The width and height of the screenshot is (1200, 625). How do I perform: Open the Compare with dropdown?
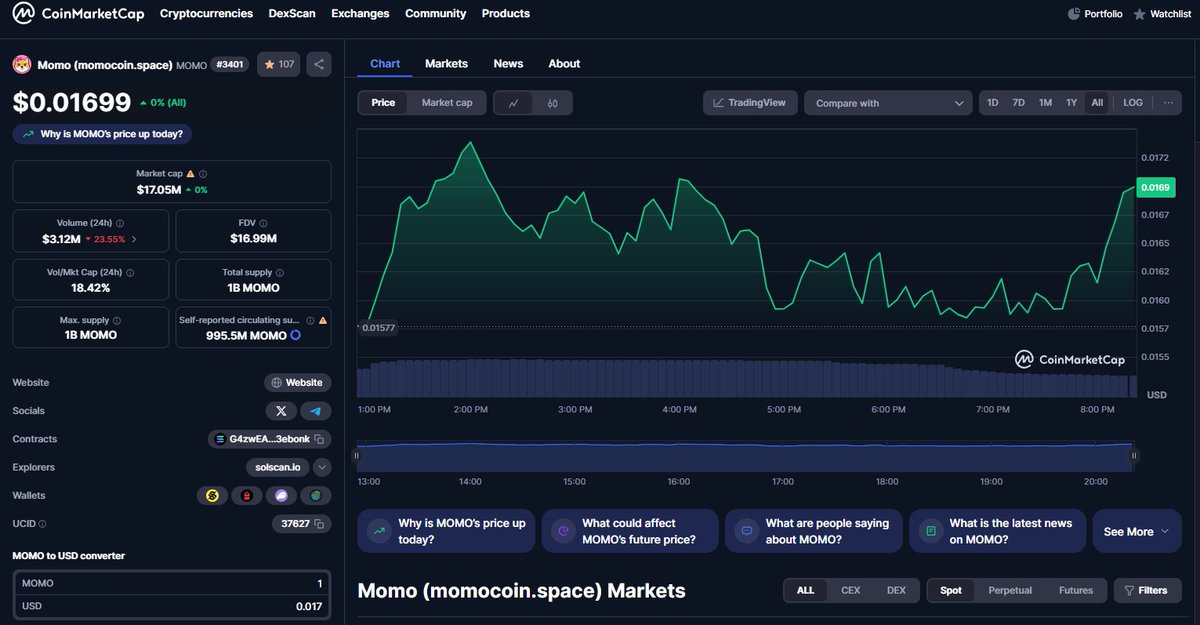[x=888, y=102]
